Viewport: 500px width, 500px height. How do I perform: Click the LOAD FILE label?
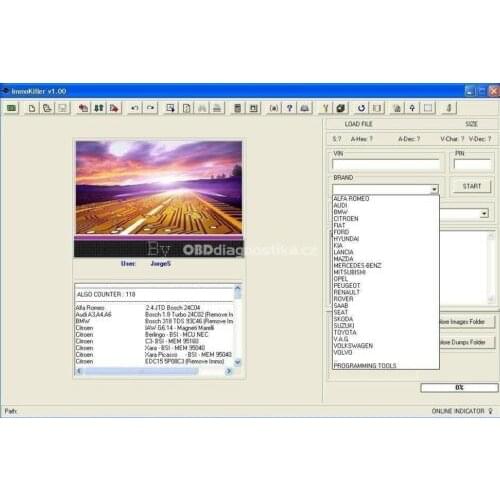coord(359,124)
